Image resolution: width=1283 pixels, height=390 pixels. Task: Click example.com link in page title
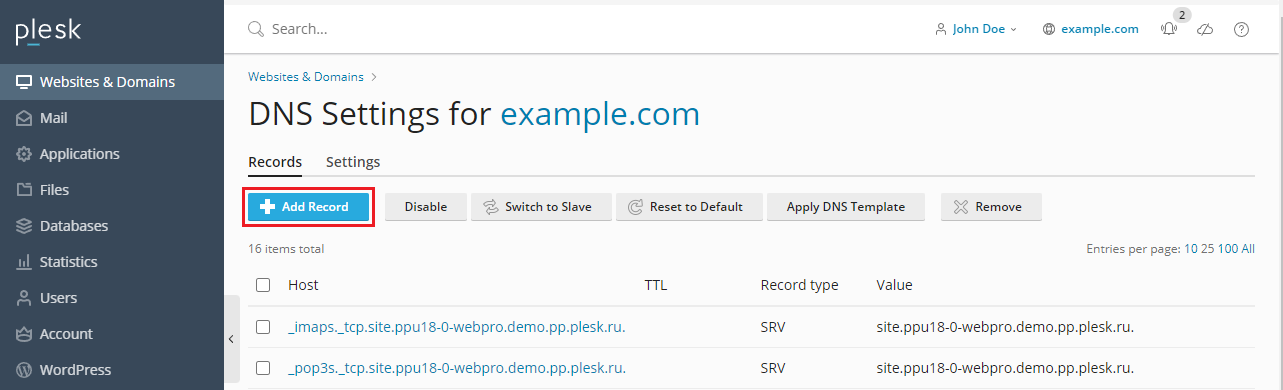click(x=600, y=114)
